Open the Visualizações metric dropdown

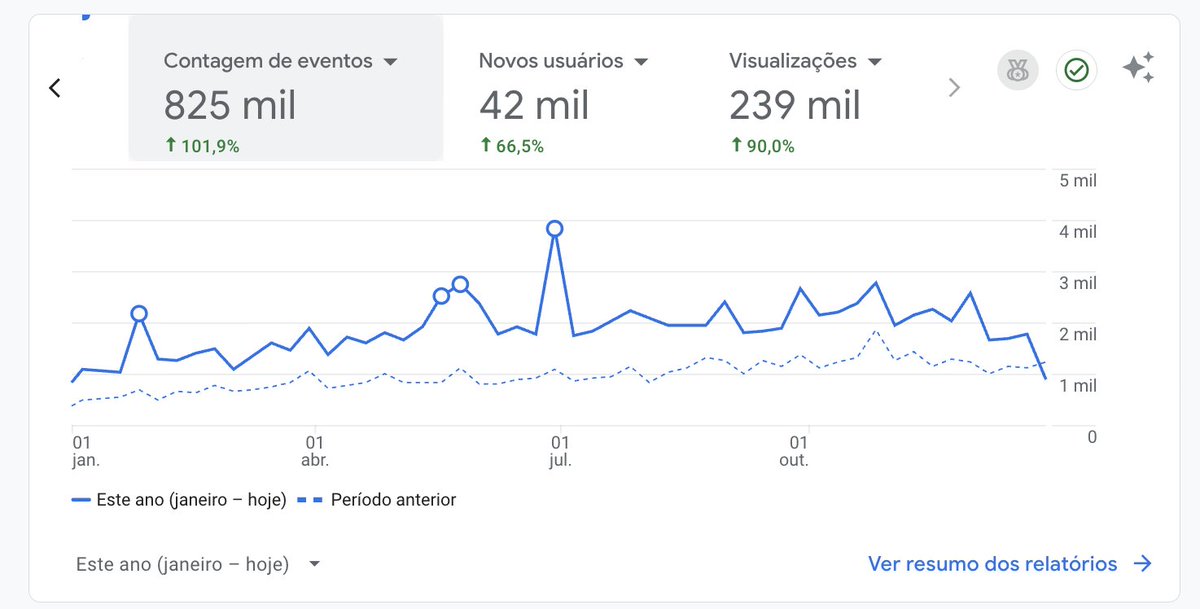pyautogui.click(x=875, y=62)
